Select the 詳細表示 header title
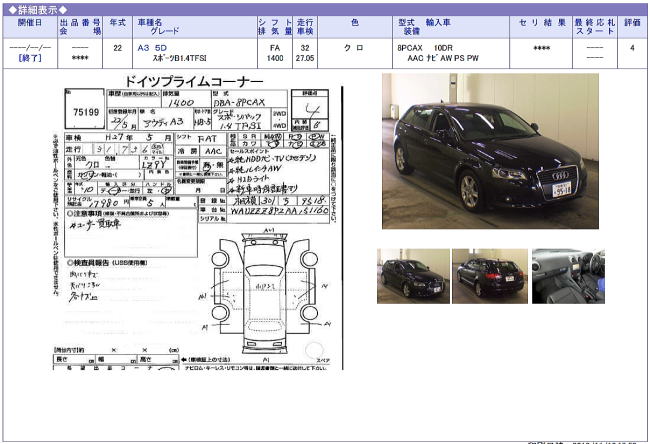The width and height of the screenshot is (650, 444). pos(38,10)
